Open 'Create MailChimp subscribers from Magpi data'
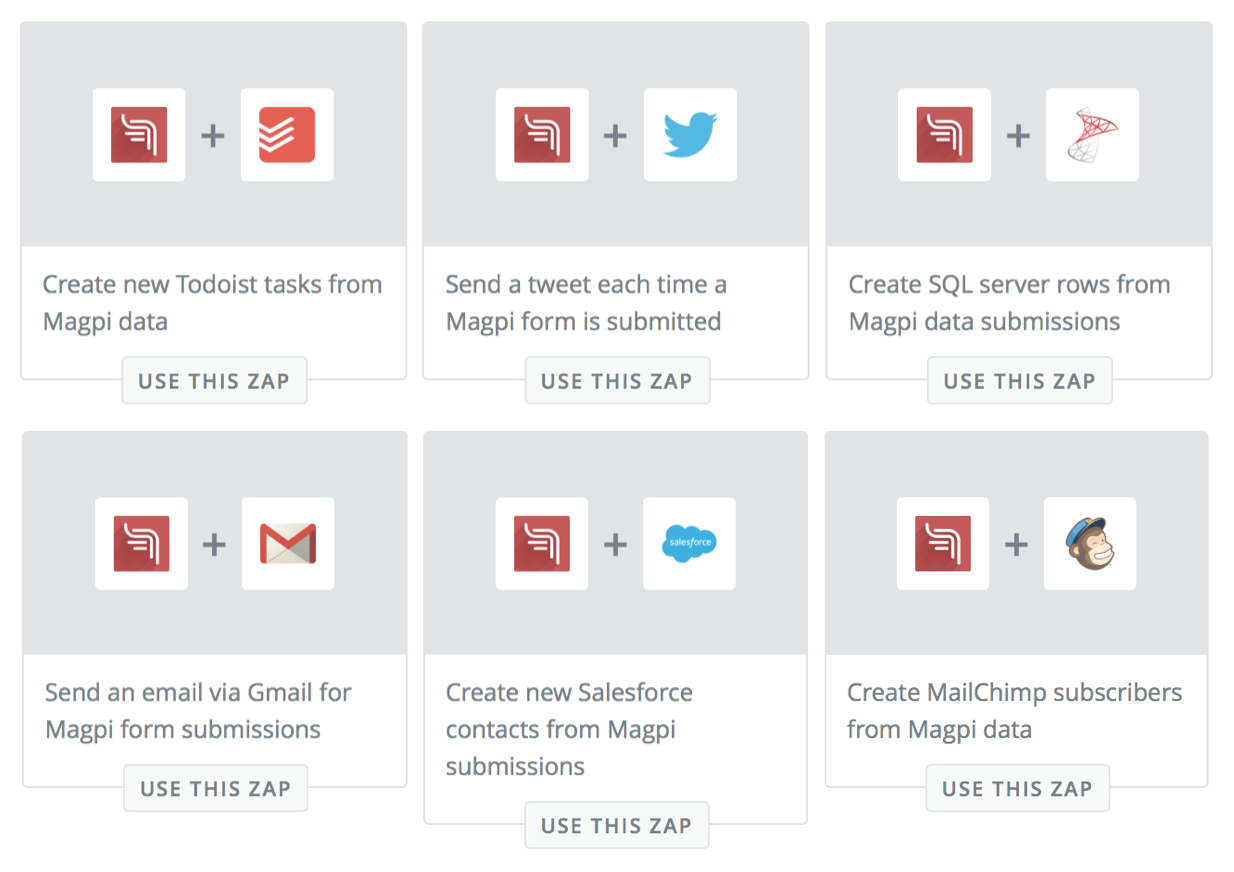1234x872 pixels. 1014,711
